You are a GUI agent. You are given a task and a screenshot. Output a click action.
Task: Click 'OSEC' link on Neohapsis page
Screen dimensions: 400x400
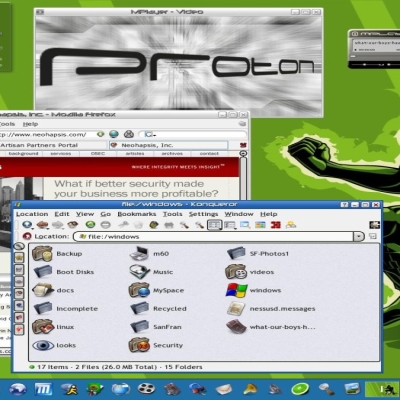pos(98,154)
